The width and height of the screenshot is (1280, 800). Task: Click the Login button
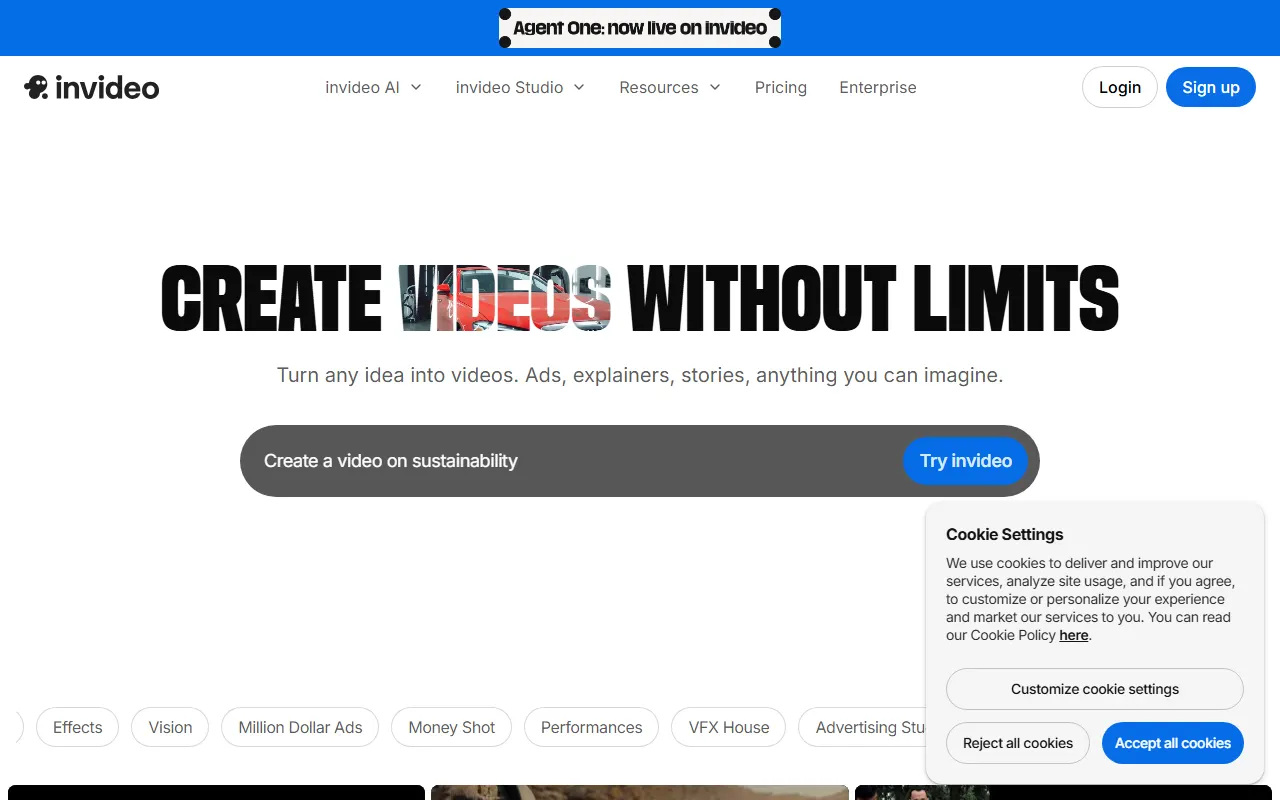pos(1120,87)
